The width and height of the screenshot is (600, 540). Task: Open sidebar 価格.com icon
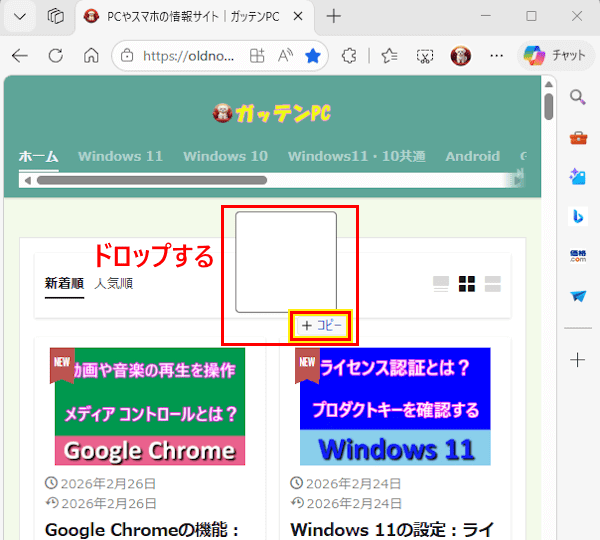pyautogui.click(x=578, y=256)
